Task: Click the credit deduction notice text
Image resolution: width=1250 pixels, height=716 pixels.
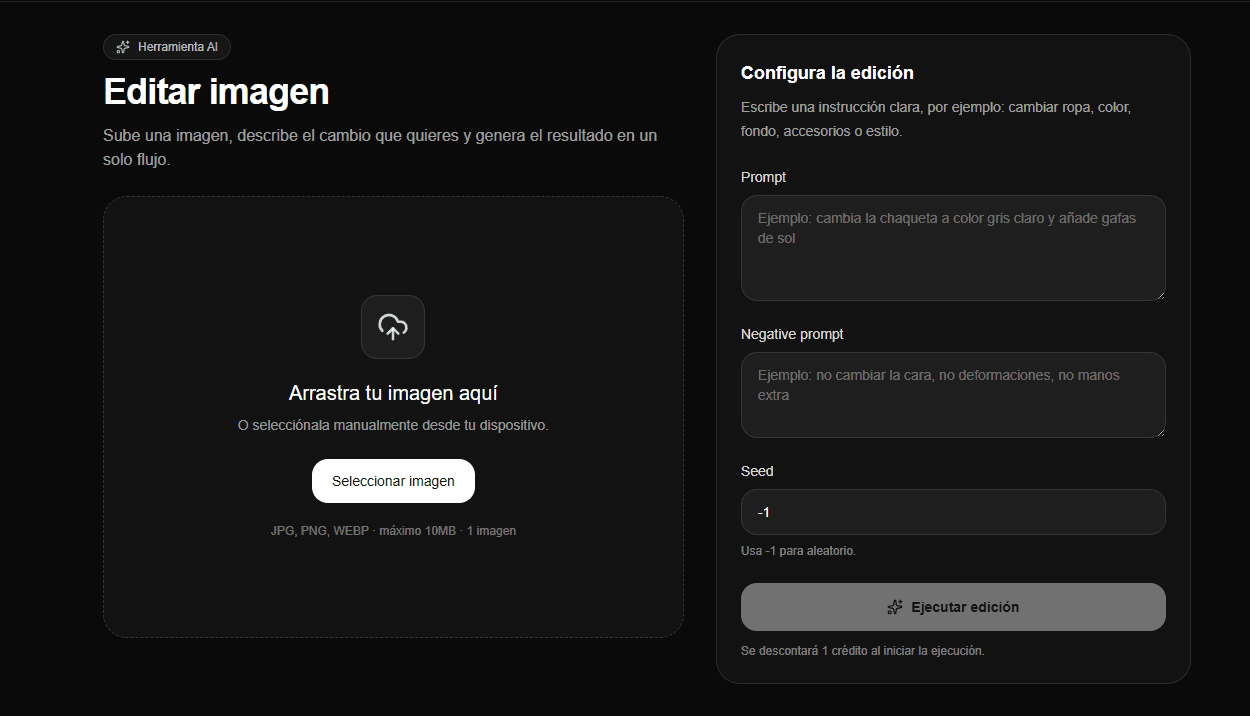Action: click(x=862, y=651)
